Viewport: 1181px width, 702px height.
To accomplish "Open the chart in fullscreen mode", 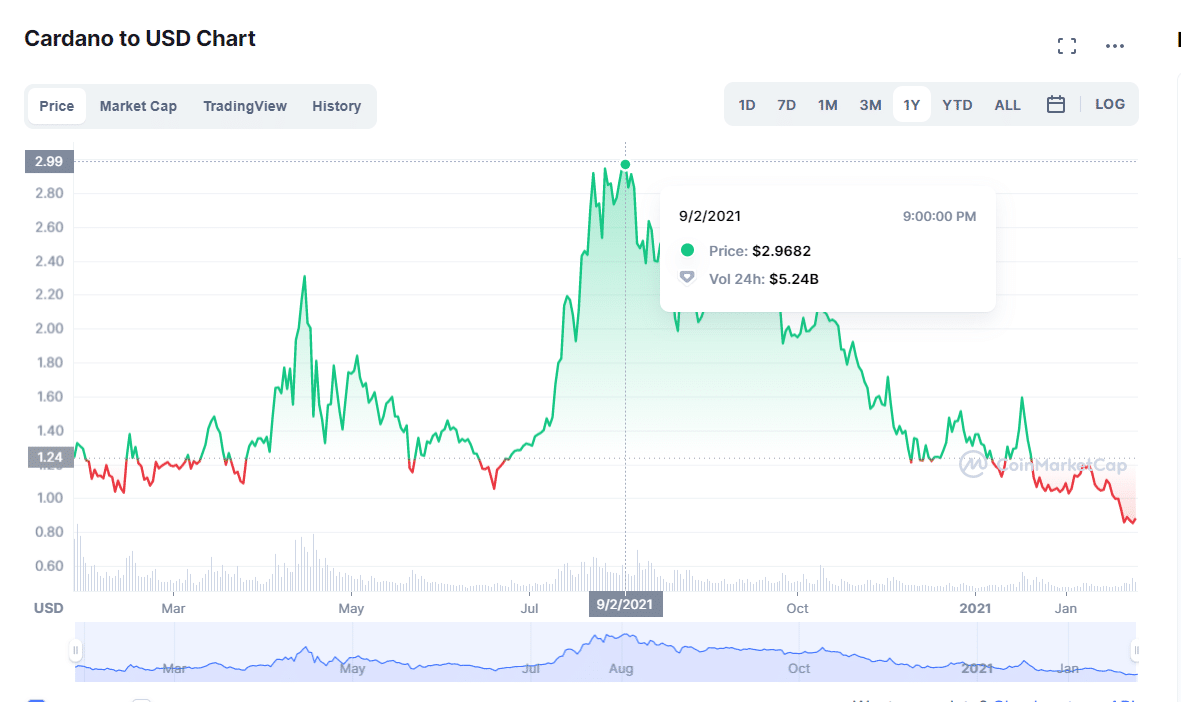I will [x=1067, y=46].
